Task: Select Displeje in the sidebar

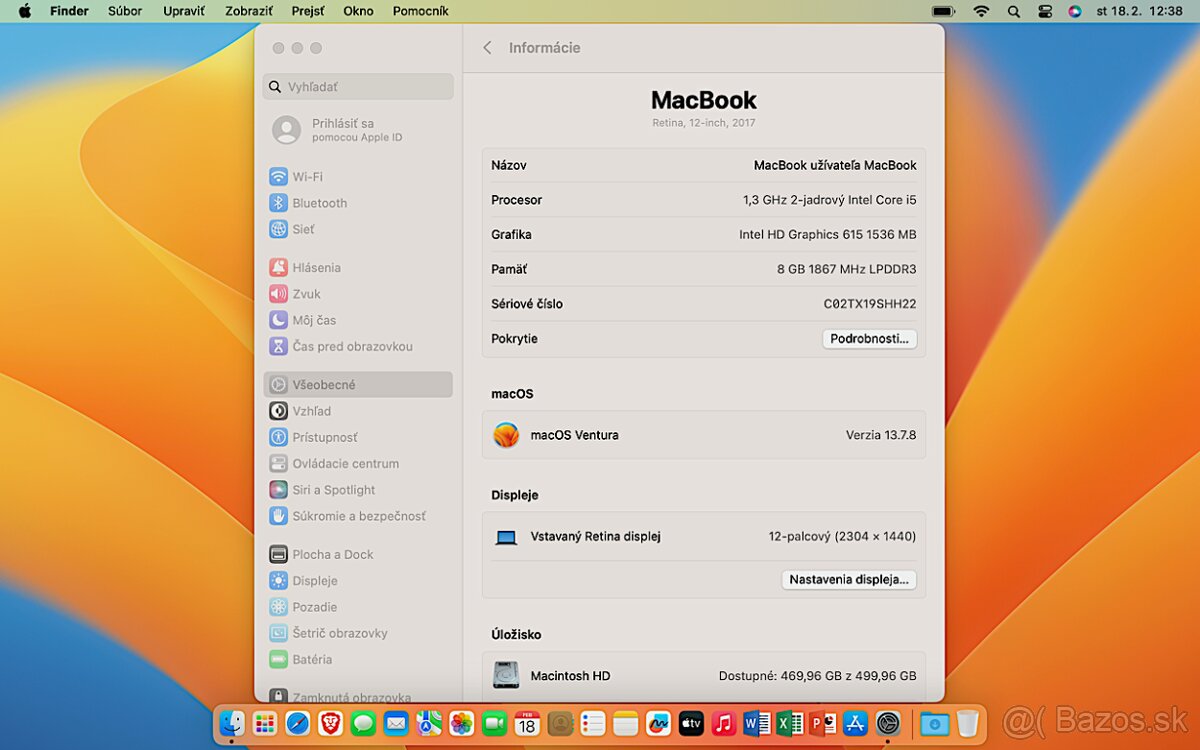Action: (x=314, y=580)
